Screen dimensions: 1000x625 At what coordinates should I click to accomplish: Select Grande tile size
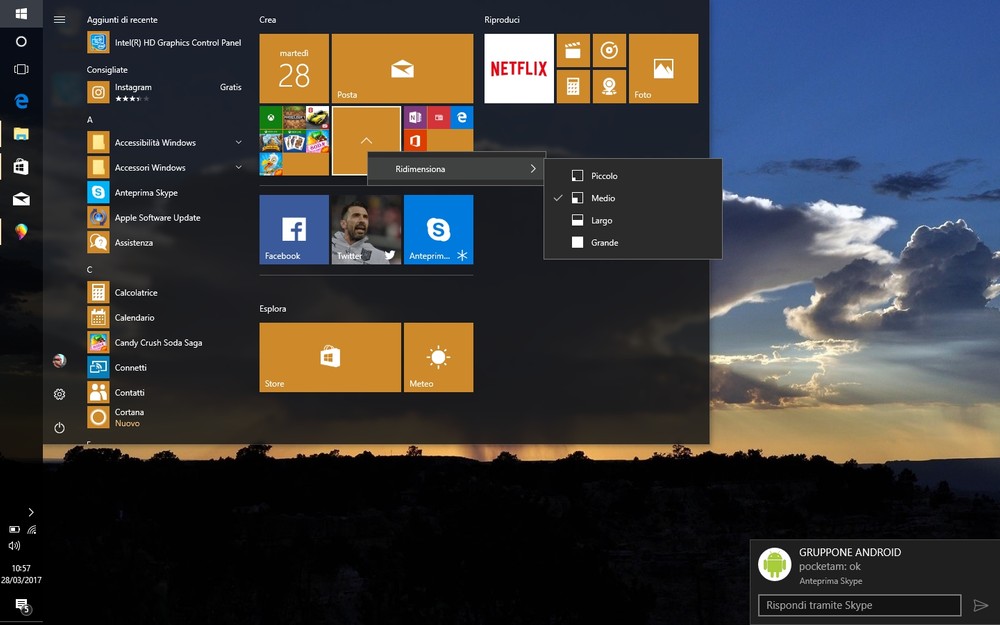point(633,242)
